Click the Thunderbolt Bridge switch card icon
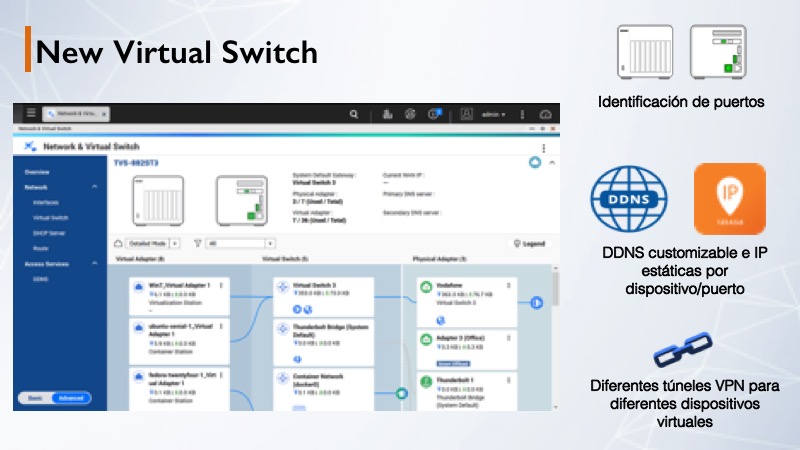800x450 pixels. click(x=283, y=329)
